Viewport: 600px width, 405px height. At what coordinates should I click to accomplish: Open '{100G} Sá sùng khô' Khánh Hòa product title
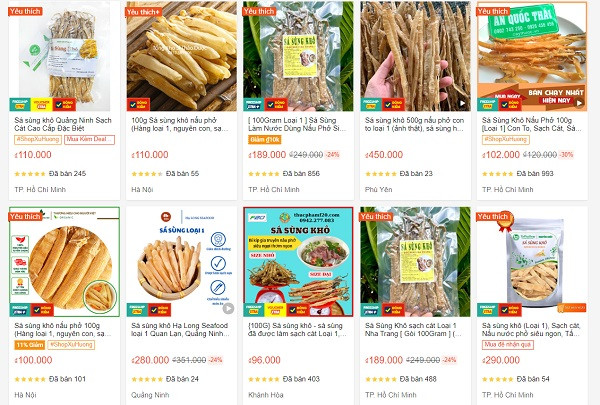click(297, 330)
